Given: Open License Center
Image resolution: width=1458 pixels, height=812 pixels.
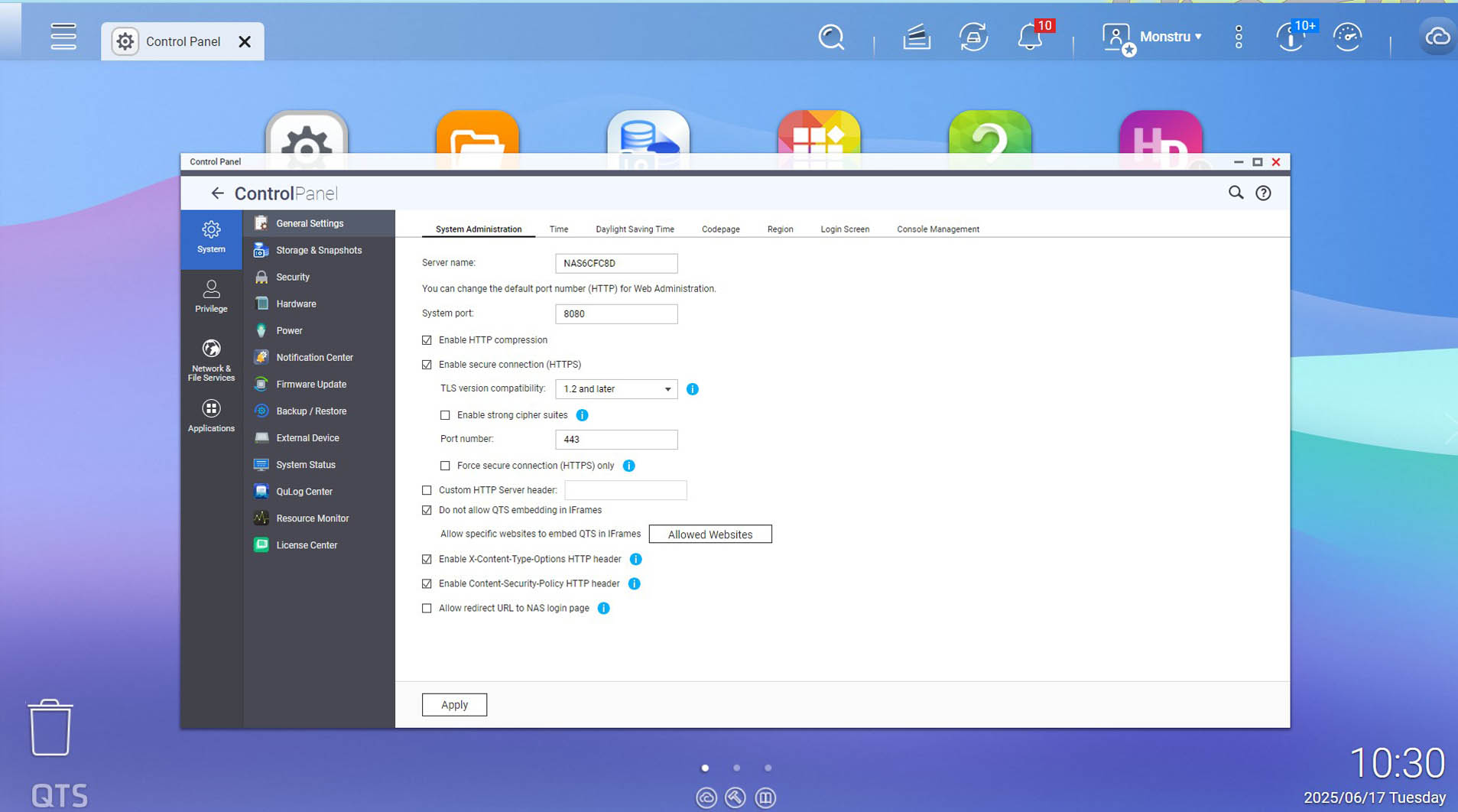Looking at the screenshot, I should pos(319,544).
